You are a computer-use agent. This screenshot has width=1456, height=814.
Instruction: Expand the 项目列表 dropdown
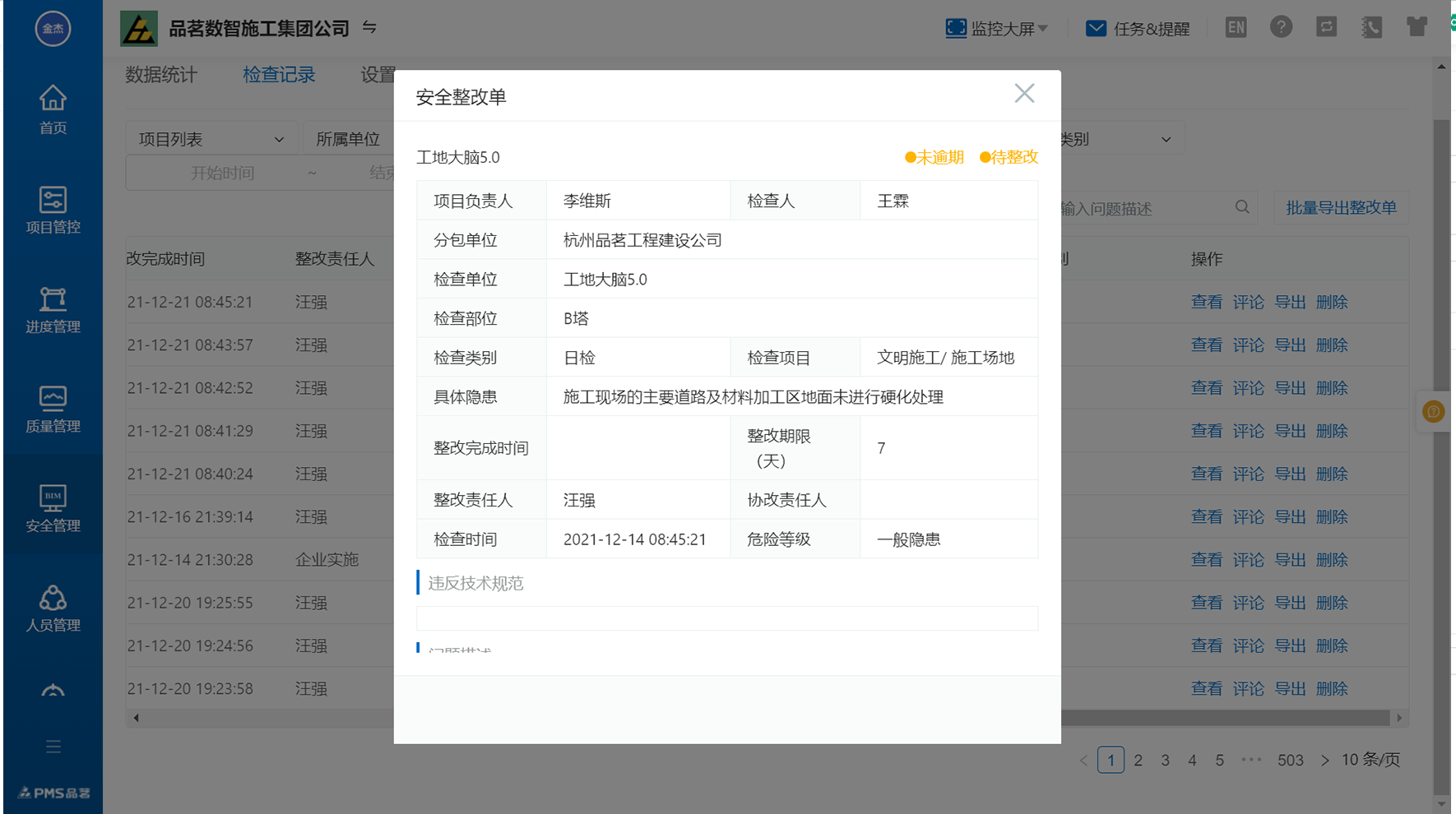coord(211,139)
